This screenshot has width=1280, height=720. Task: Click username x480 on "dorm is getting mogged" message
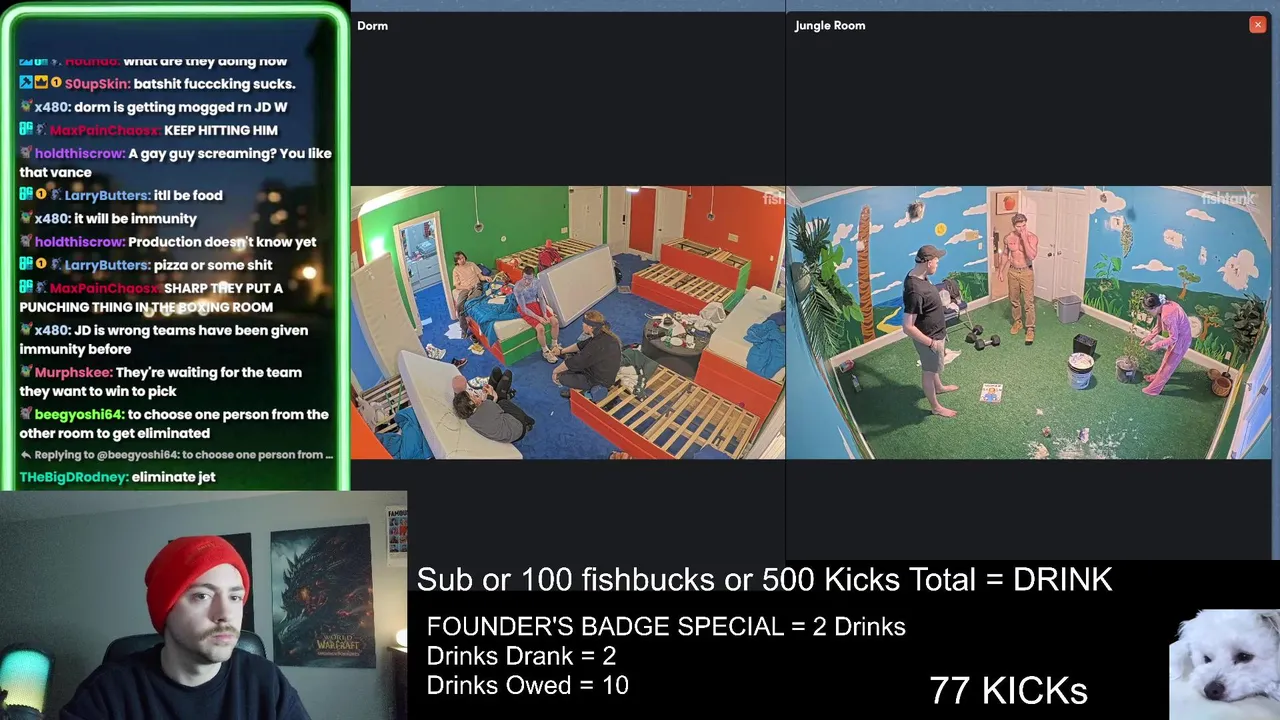(x=51, y=107)
